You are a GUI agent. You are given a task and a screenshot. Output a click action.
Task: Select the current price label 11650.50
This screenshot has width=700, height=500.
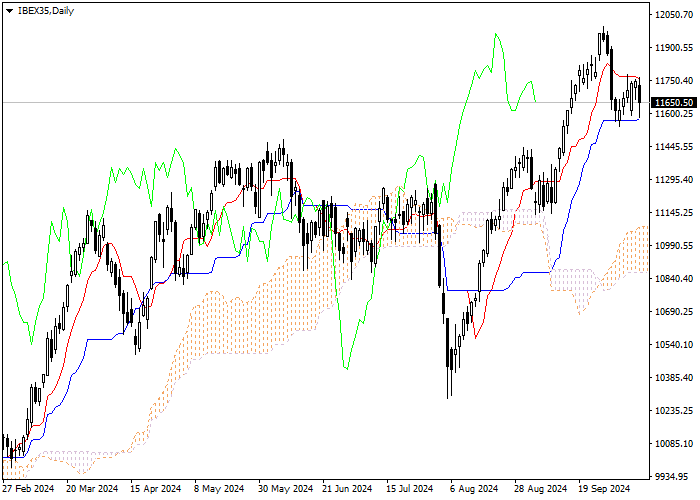coord(674,103)
